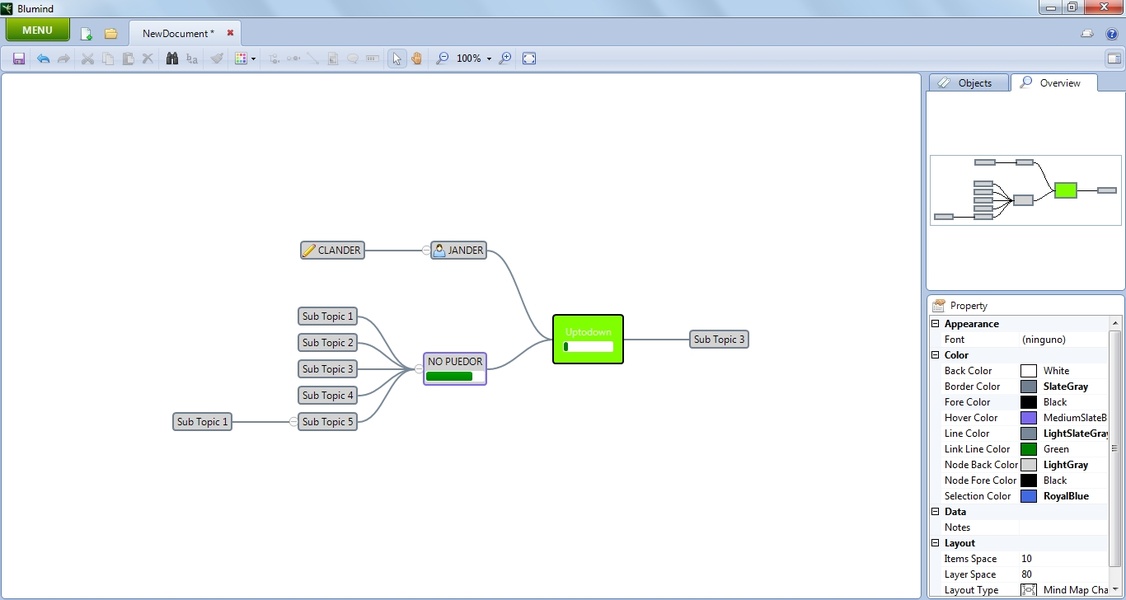Open the folder icon to load a file
Viewport: 1126px width, 600px height.
111,33
